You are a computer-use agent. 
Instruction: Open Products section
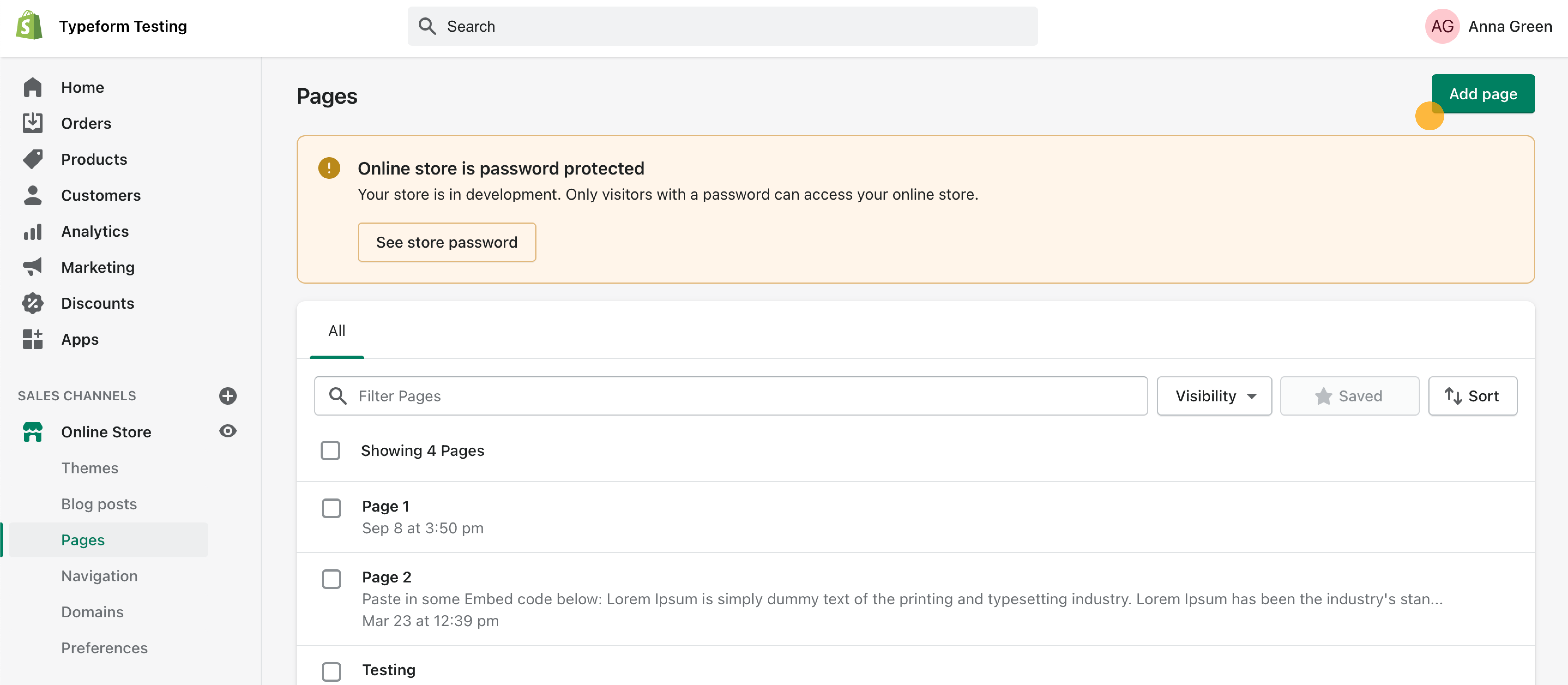(94, 159)
